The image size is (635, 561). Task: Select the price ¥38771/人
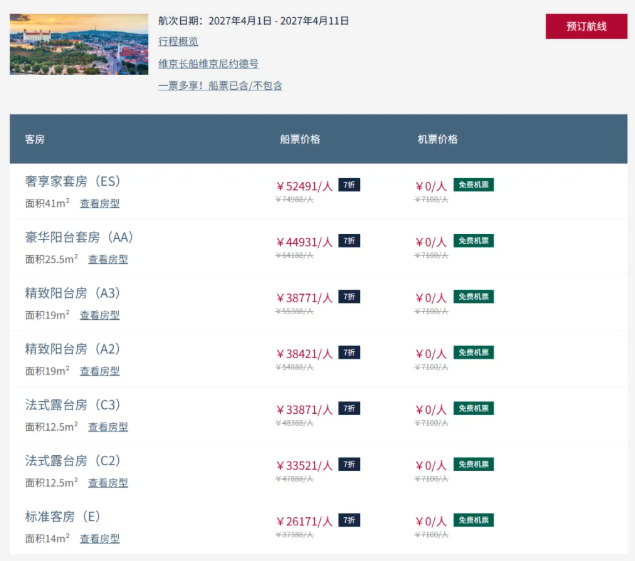click(x=304, y=298)
